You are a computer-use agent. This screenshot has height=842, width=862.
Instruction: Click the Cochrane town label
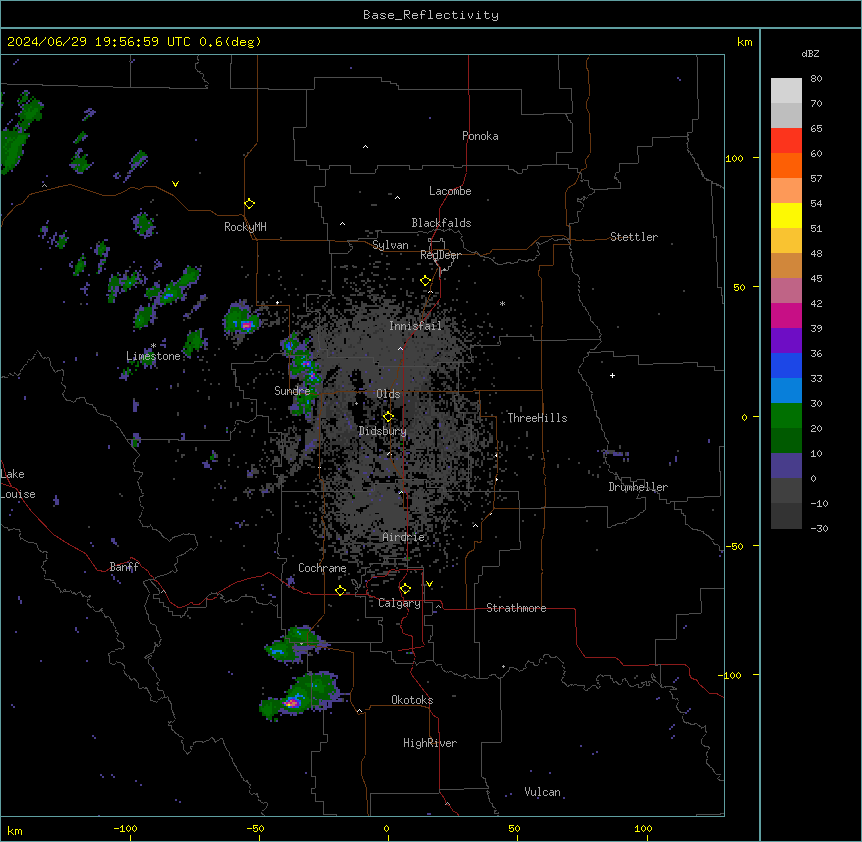[x=322, y=568]
